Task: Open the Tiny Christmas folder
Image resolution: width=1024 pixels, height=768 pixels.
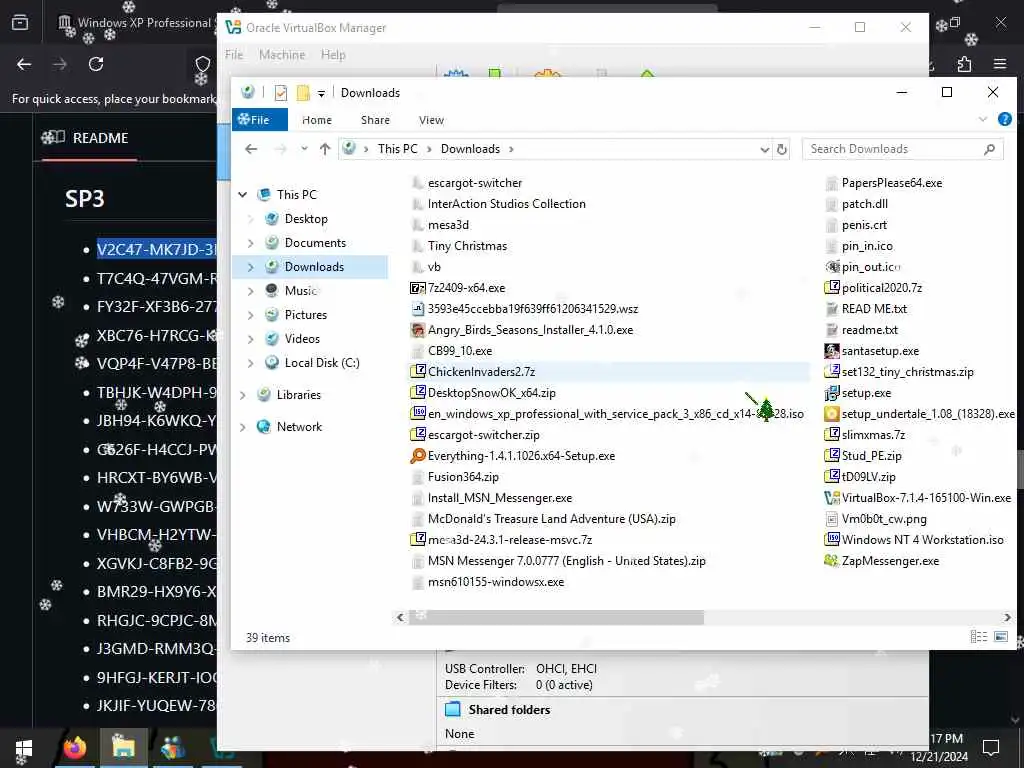Action: coord(467,246)
